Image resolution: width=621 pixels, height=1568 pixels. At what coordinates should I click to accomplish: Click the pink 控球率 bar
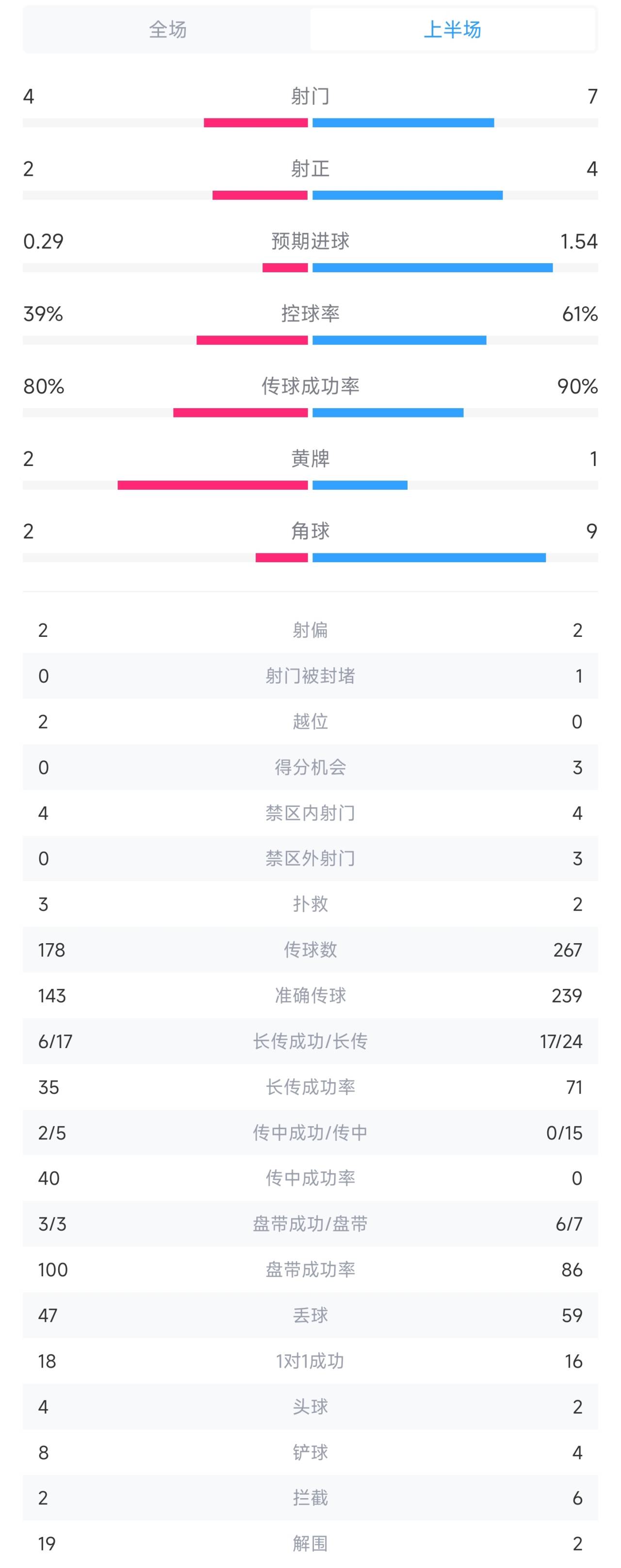252,340
